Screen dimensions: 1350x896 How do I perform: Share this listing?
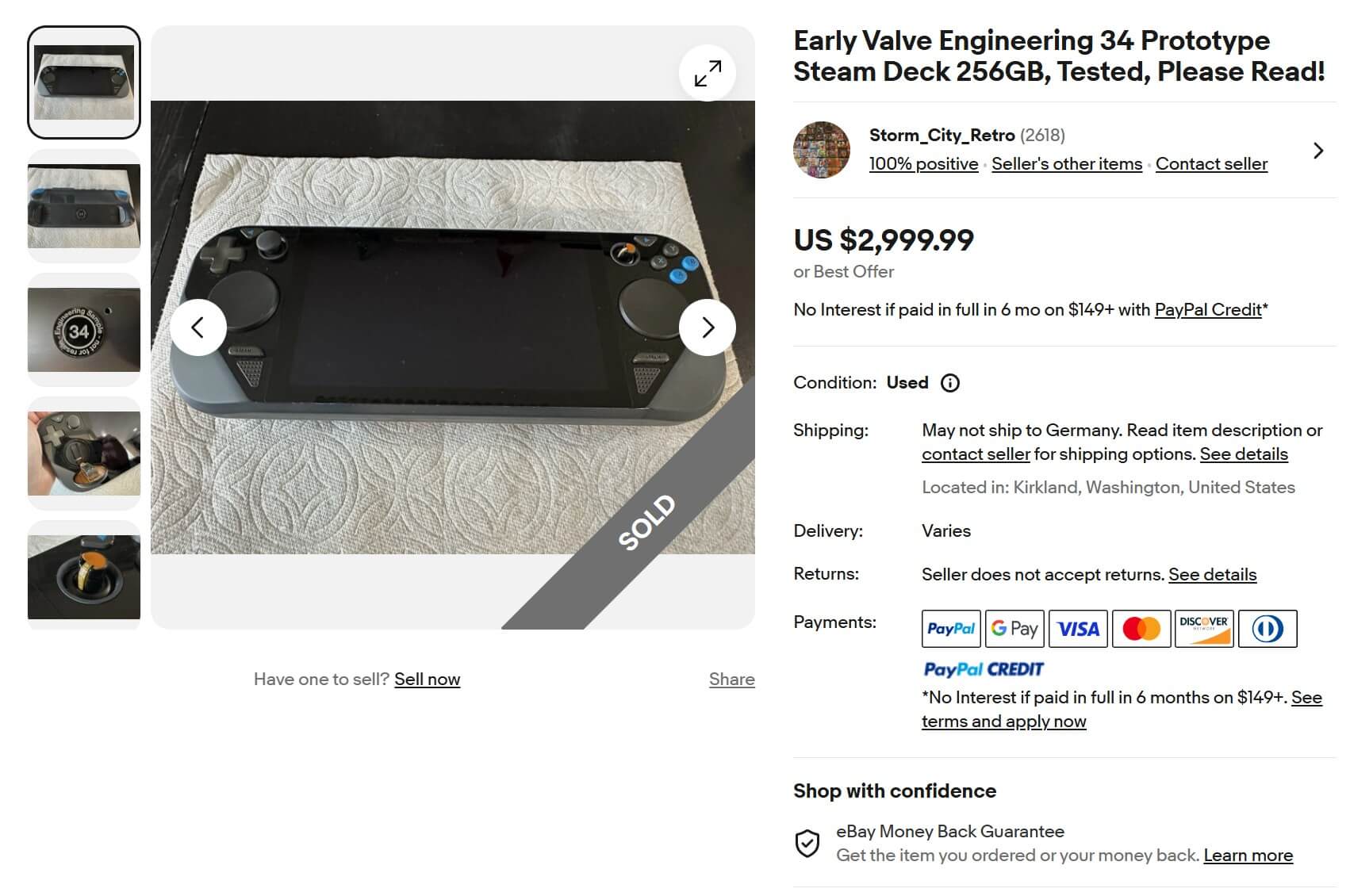point(731,680)
